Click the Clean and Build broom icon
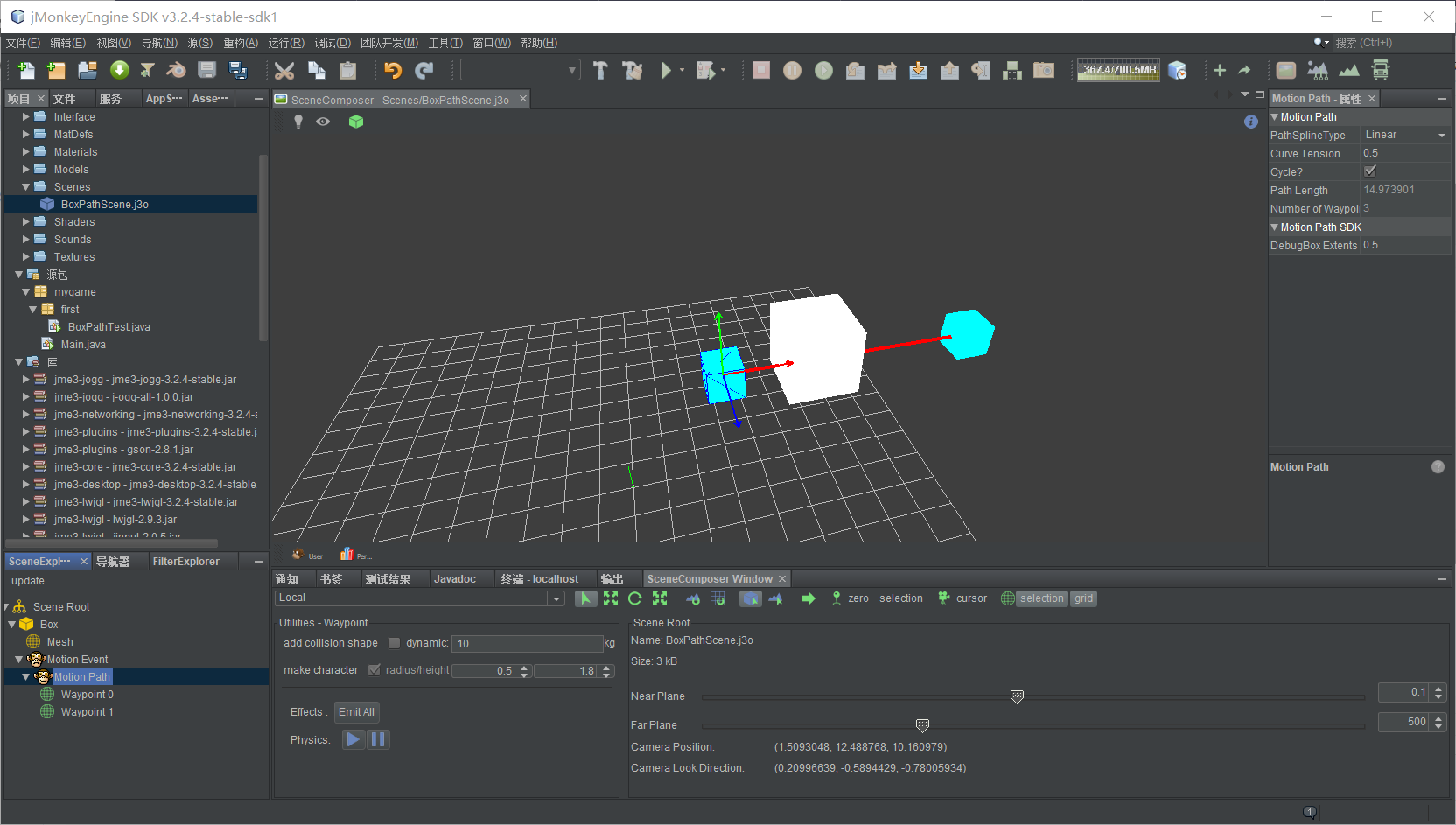Viewport: 1456px width, 825px height. click(x=632, y=70)
